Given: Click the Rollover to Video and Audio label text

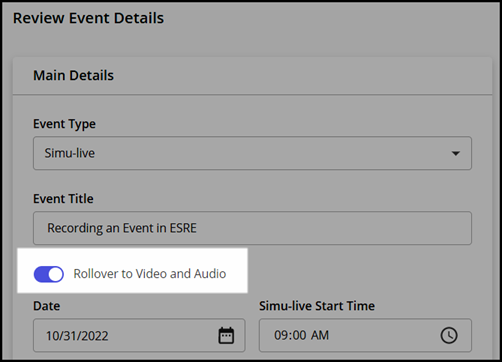Looking at the screenshot, I should click(150, 274).
